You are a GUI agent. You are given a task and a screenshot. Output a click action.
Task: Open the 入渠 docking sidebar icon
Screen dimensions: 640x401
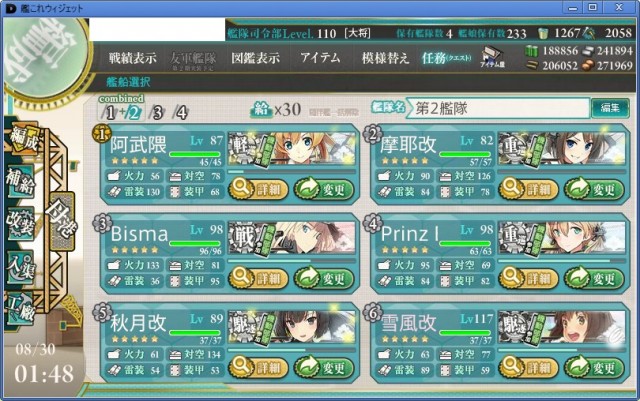(x=20, y=267)
